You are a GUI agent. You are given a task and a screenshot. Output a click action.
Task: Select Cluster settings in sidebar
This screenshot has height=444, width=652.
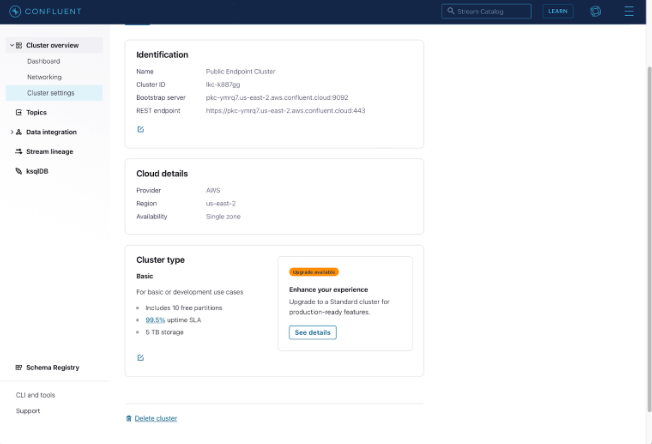[x=54, y=93]
